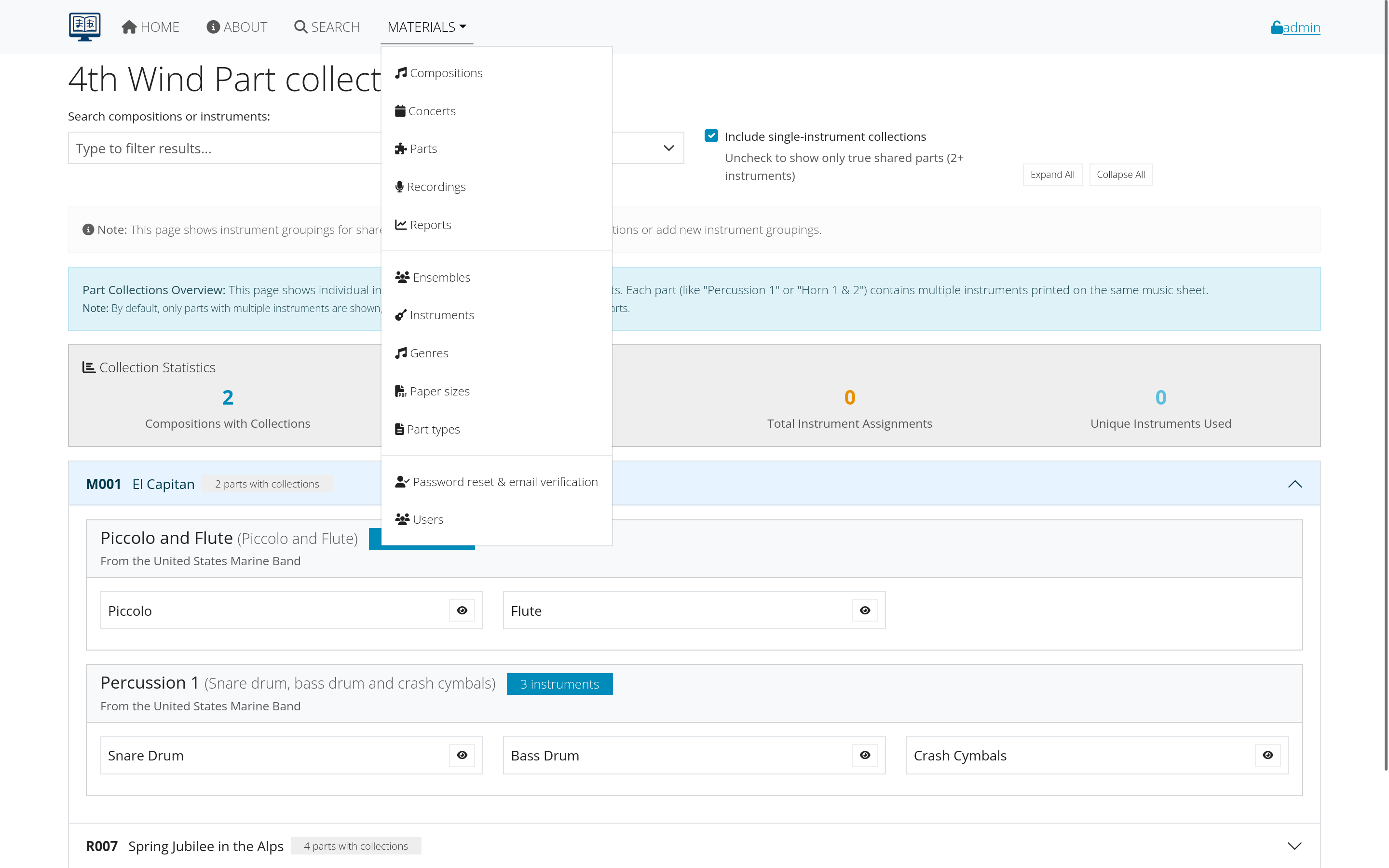Image resolution: width=1389 pixels, height=868 pixels.
Task: Click the Recordings microphone icon
Action: [x=399, y=186]
